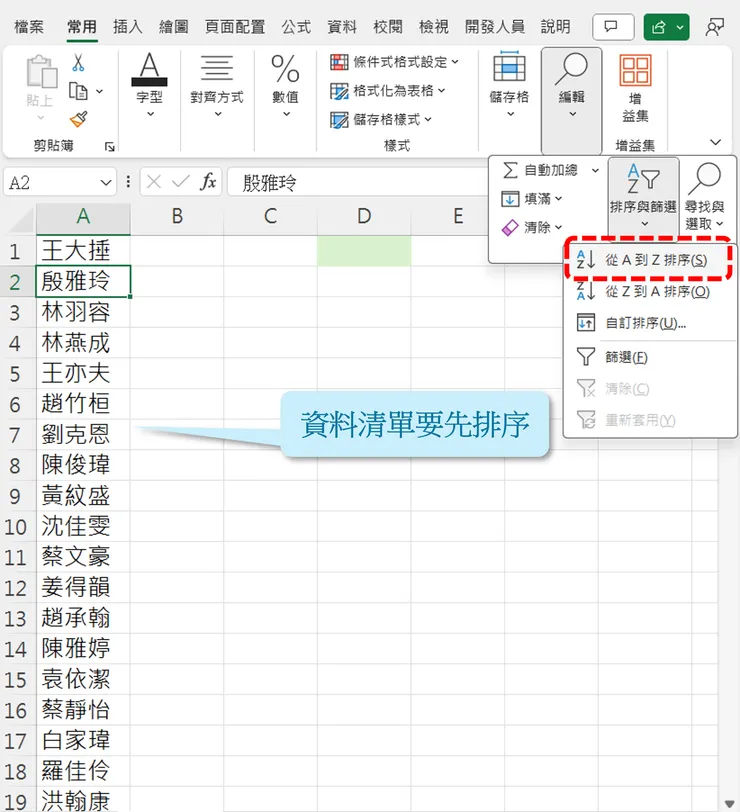Viewport: 740px width, 812px height.
Task: Select the 檔案 File tab
Action: [x=29, y=27]
